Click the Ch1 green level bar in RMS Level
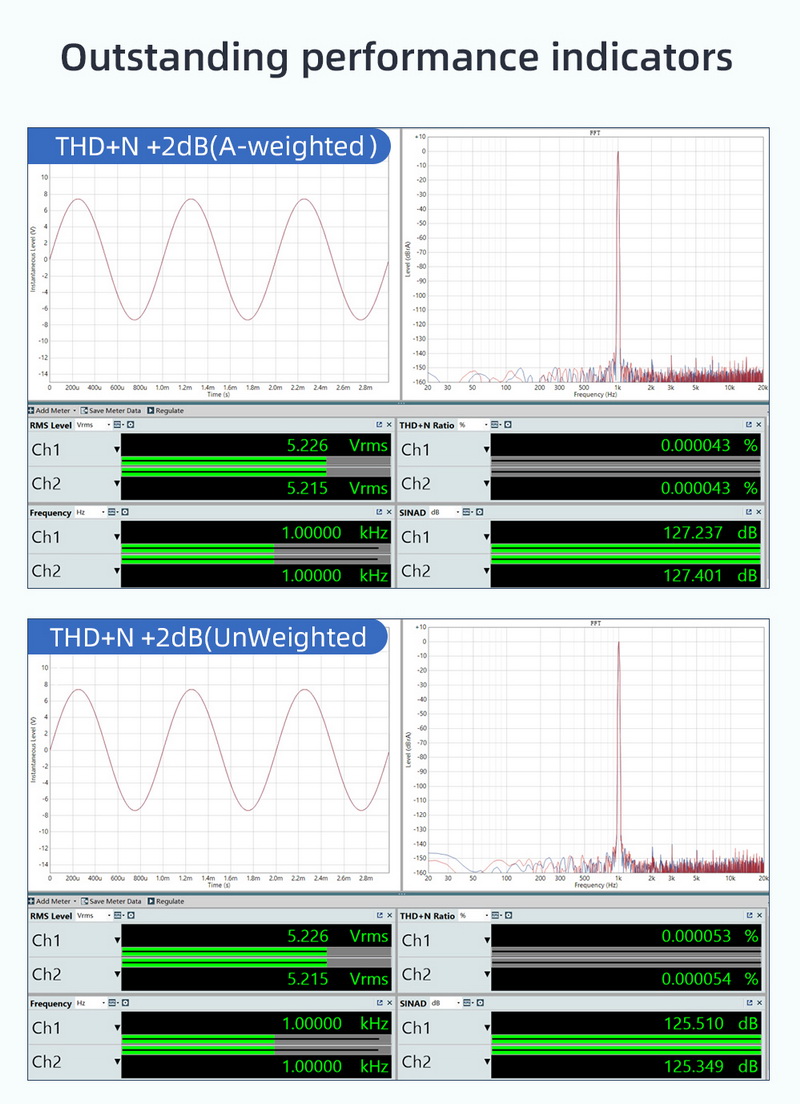800x1104 pixels. tap(225, 462)
